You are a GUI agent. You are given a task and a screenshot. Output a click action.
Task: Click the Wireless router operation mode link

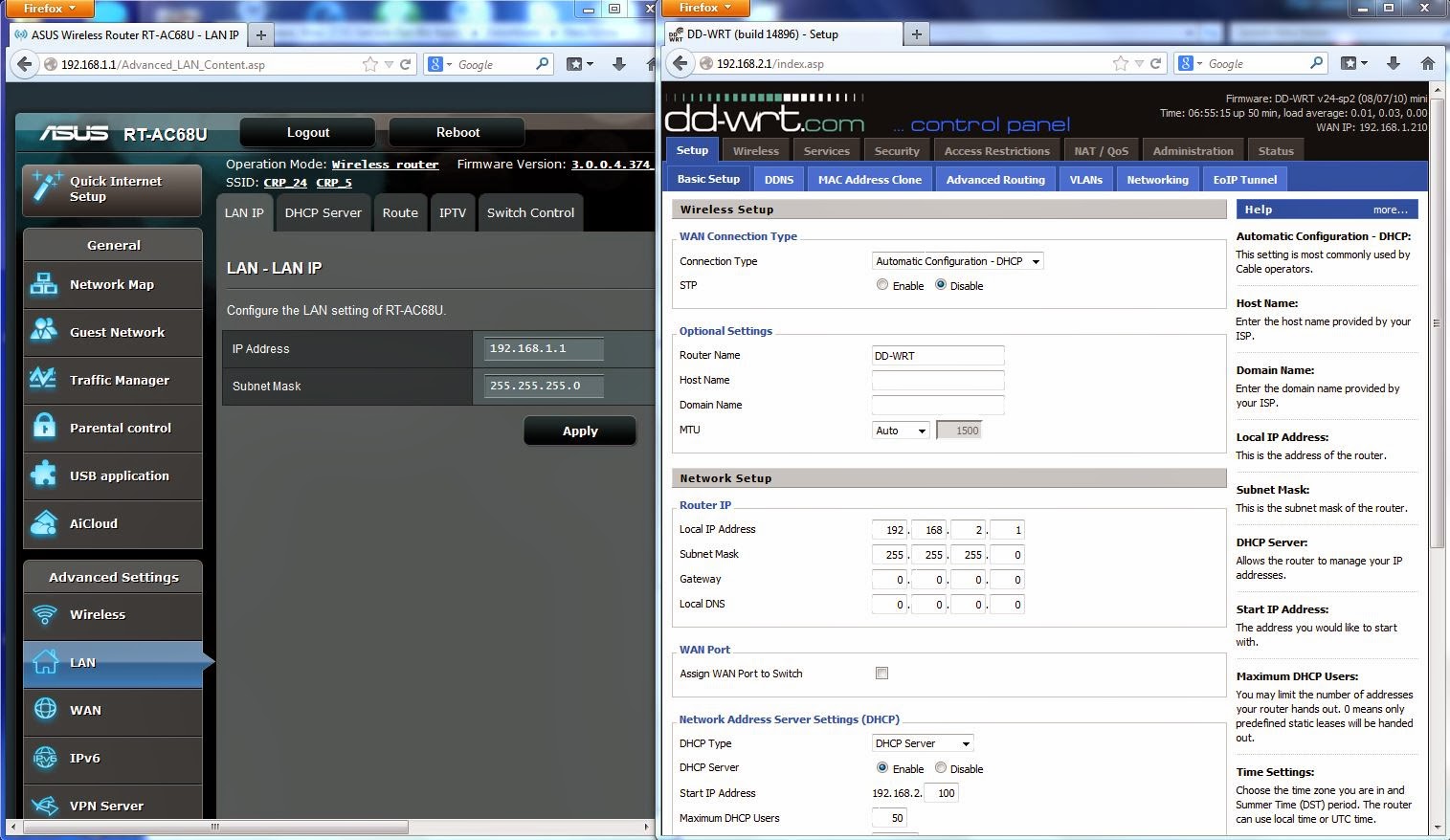click(385, 165)
